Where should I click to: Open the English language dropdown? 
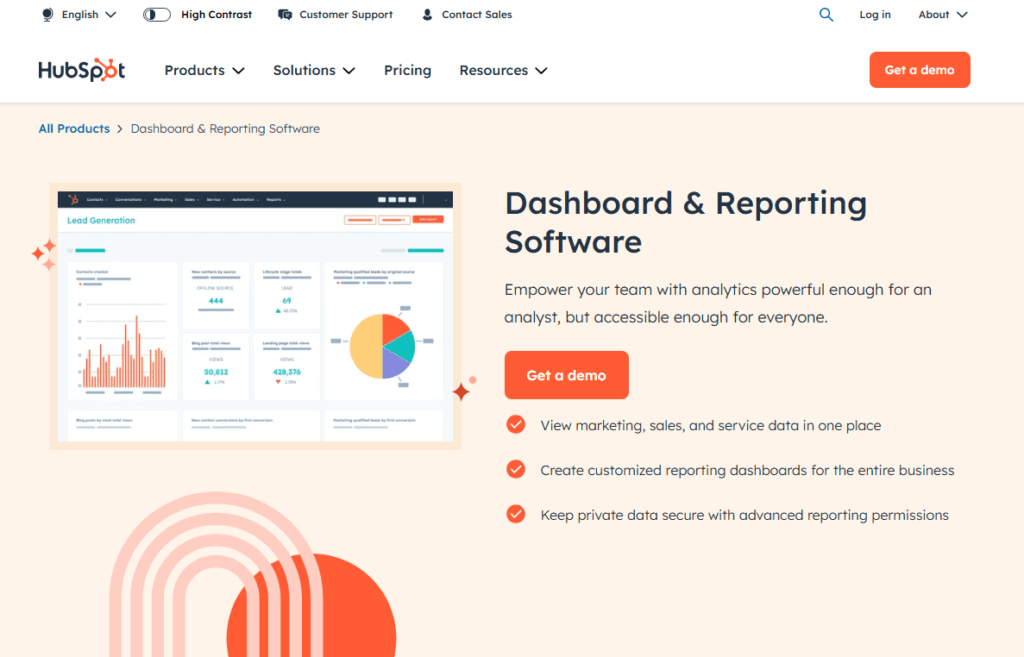point(80,14)
